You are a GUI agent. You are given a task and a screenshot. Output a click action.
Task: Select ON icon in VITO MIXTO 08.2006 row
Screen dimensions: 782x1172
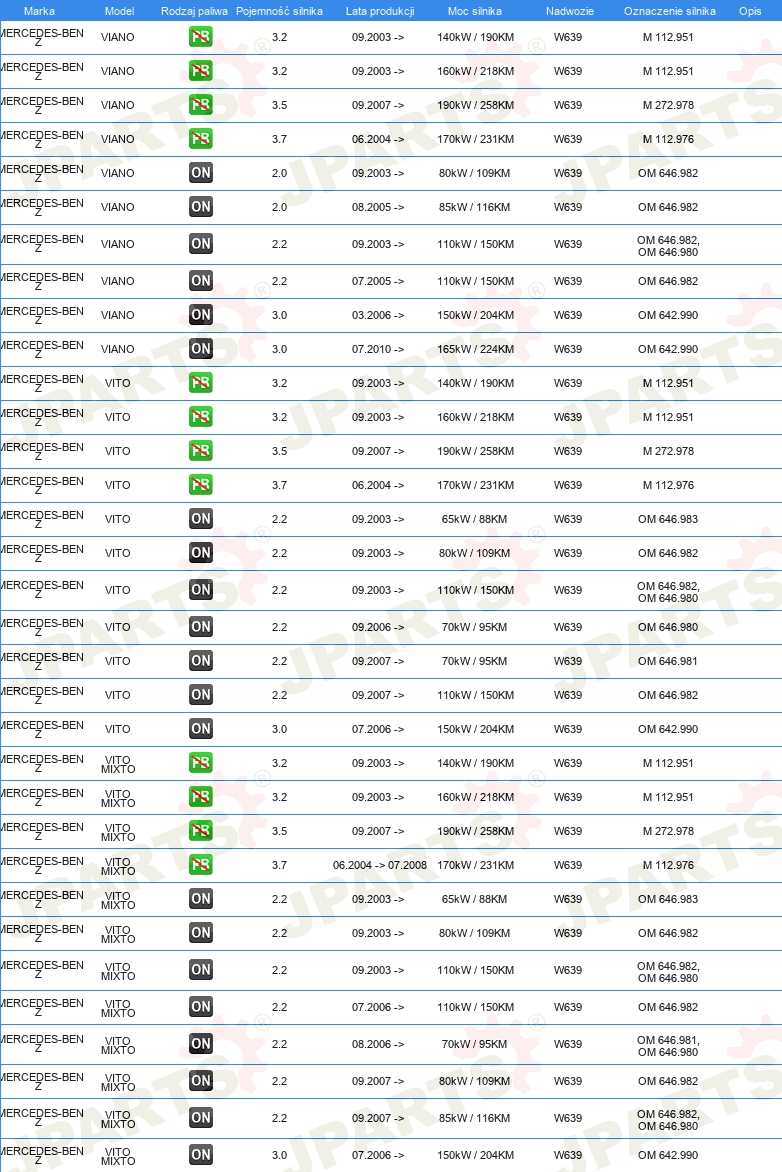click(200, 1043)
